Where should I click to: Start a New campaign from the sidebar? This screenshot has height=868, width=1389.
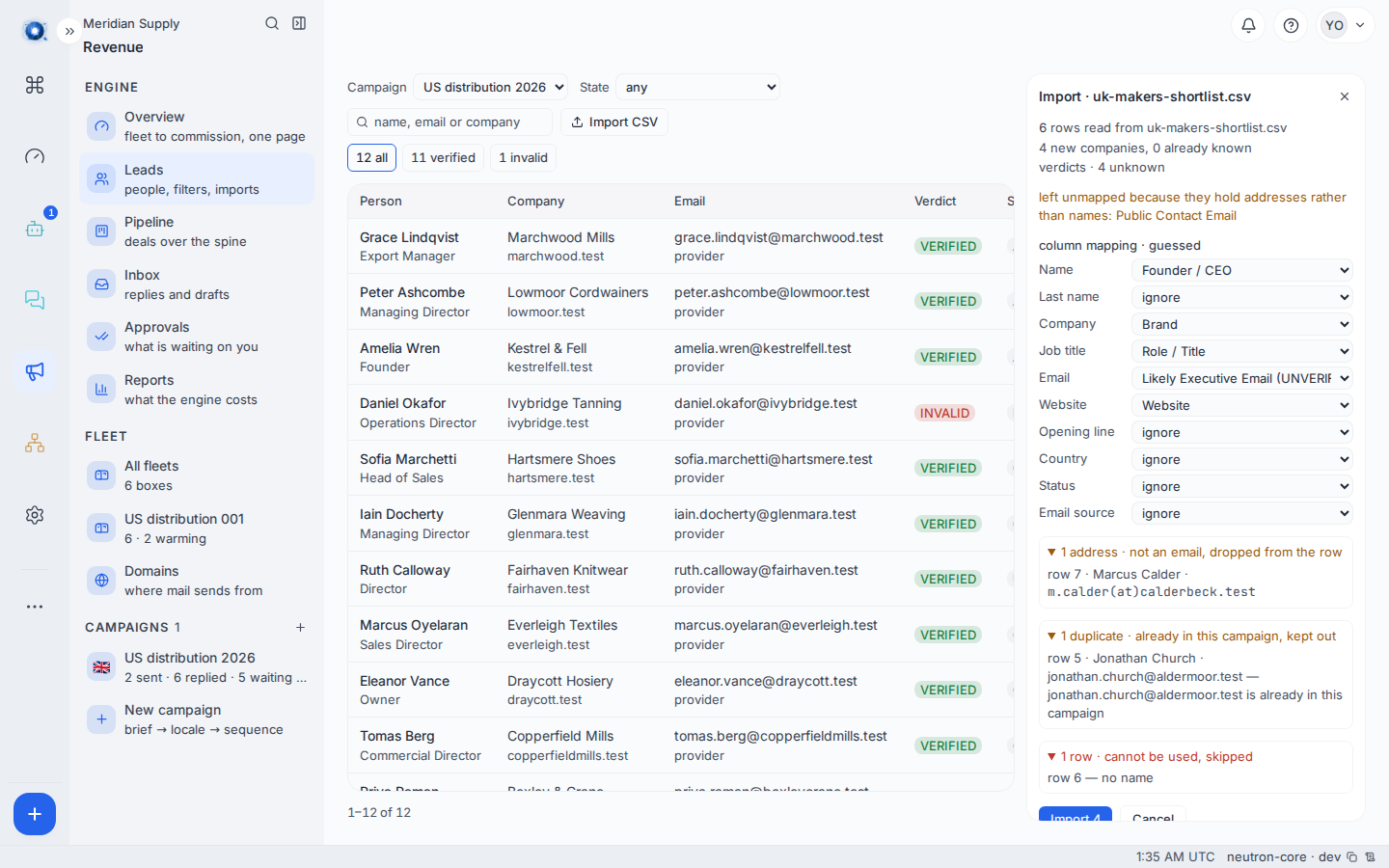[x=197, y=719]
